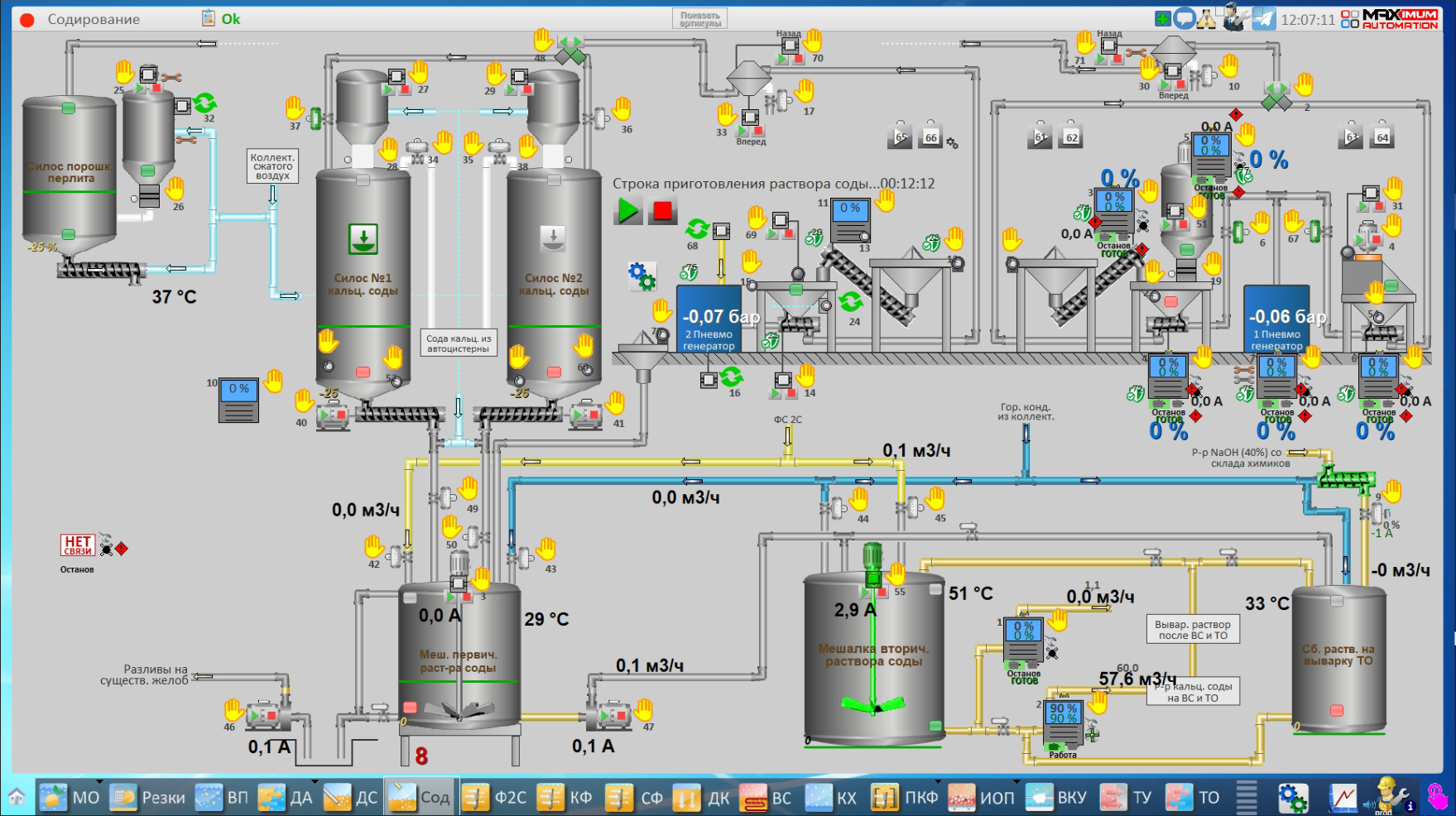Open the operator with wrench service icon
Screen dimensions: 1456x816
[1235, 18]
